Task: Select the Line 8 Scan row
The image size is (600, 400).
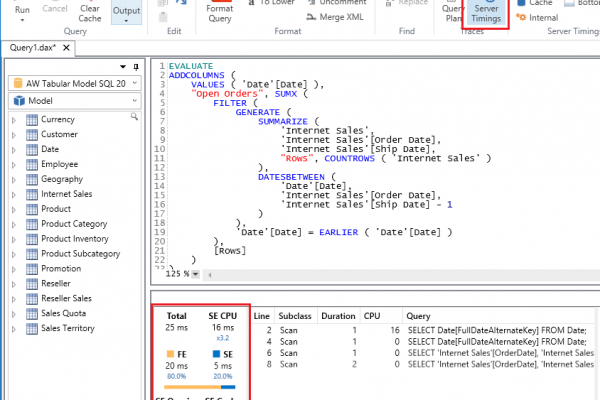Action: click(x=424, y=364)
